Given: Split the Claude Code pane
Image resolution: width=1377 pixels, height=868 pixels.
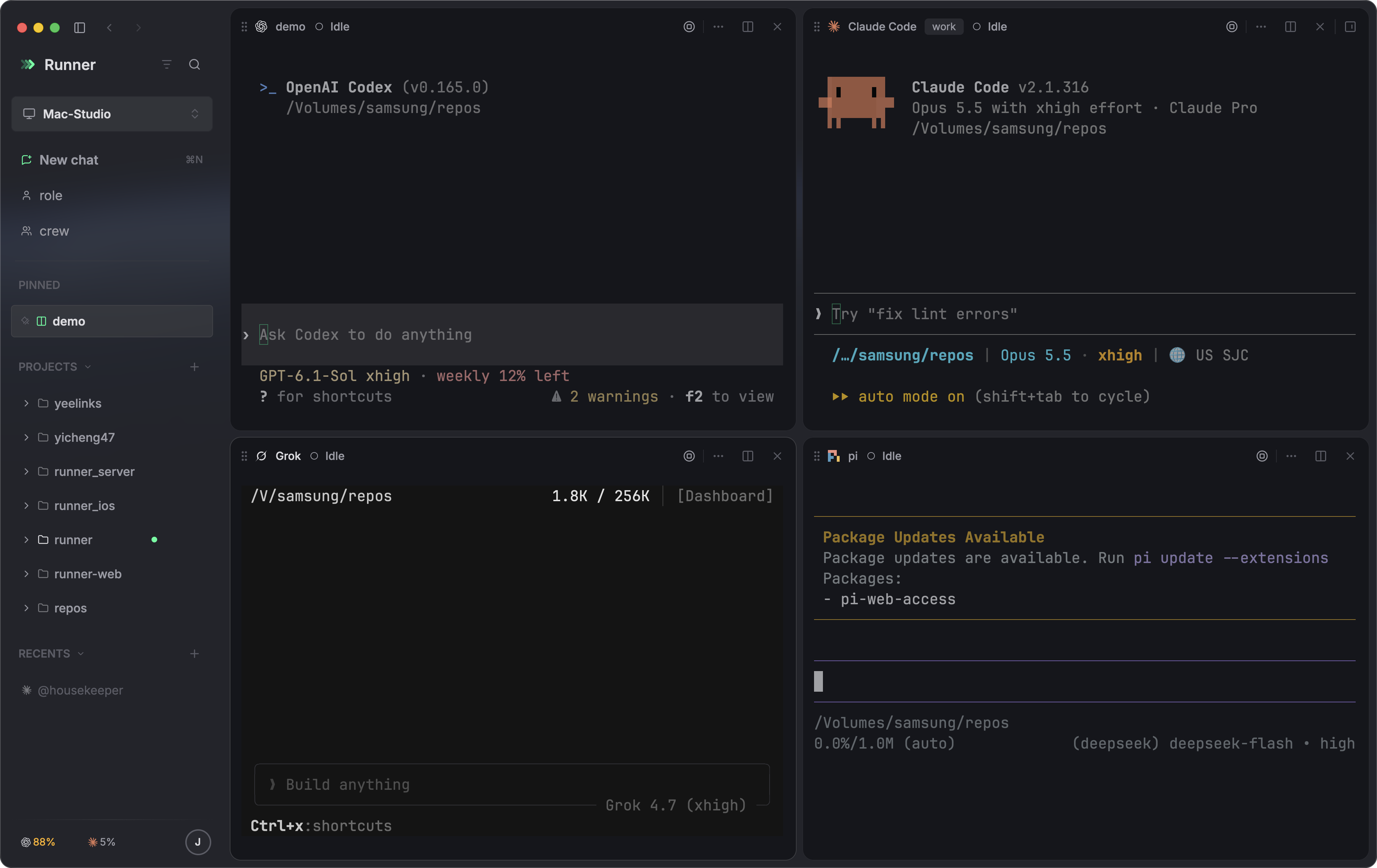Looking at the screenshot, I should (x=1290, y=27).
